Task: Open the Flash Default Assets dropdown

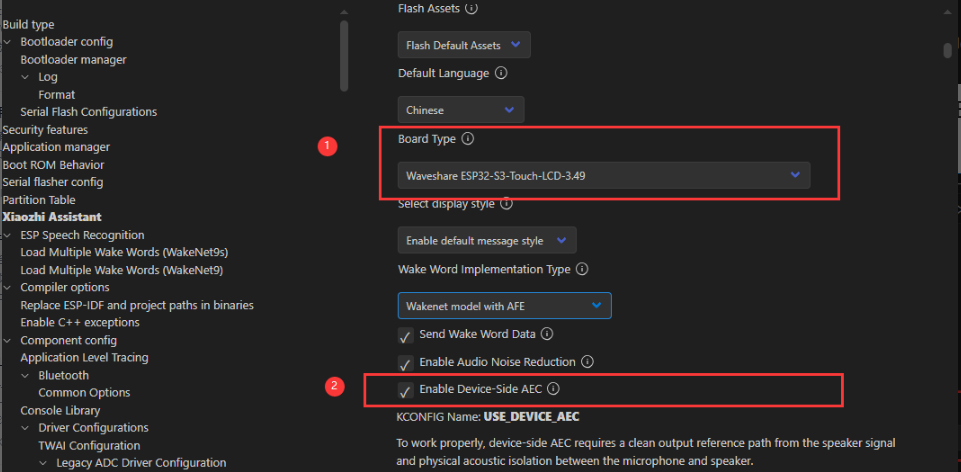Action: tap(463, 45)
